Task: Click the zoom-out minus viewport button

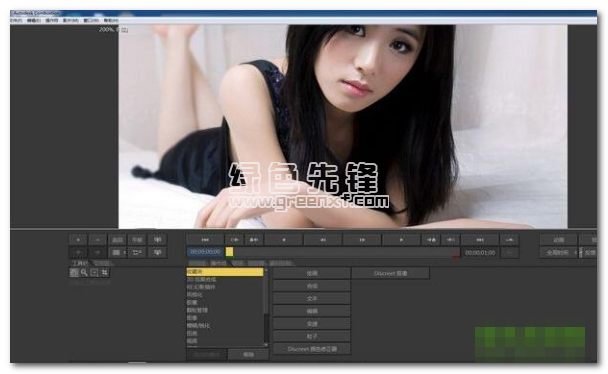Action: [98, 240]
